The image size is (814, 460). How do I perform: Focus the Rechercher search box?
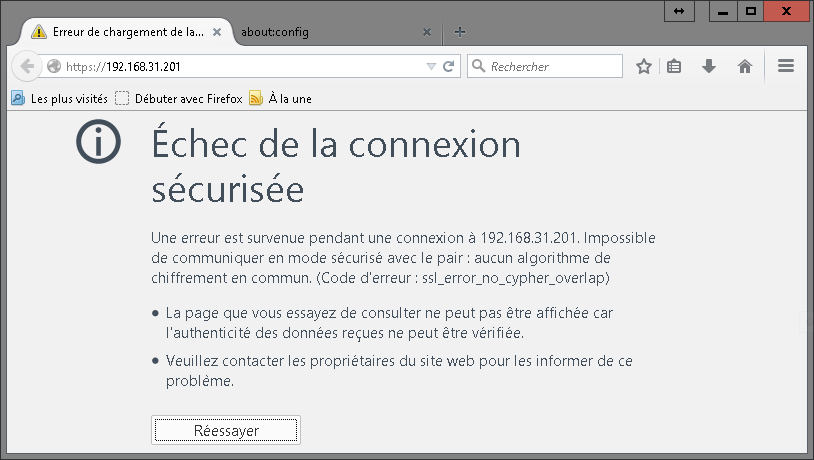pyautogui.click(x=545, y=66)
